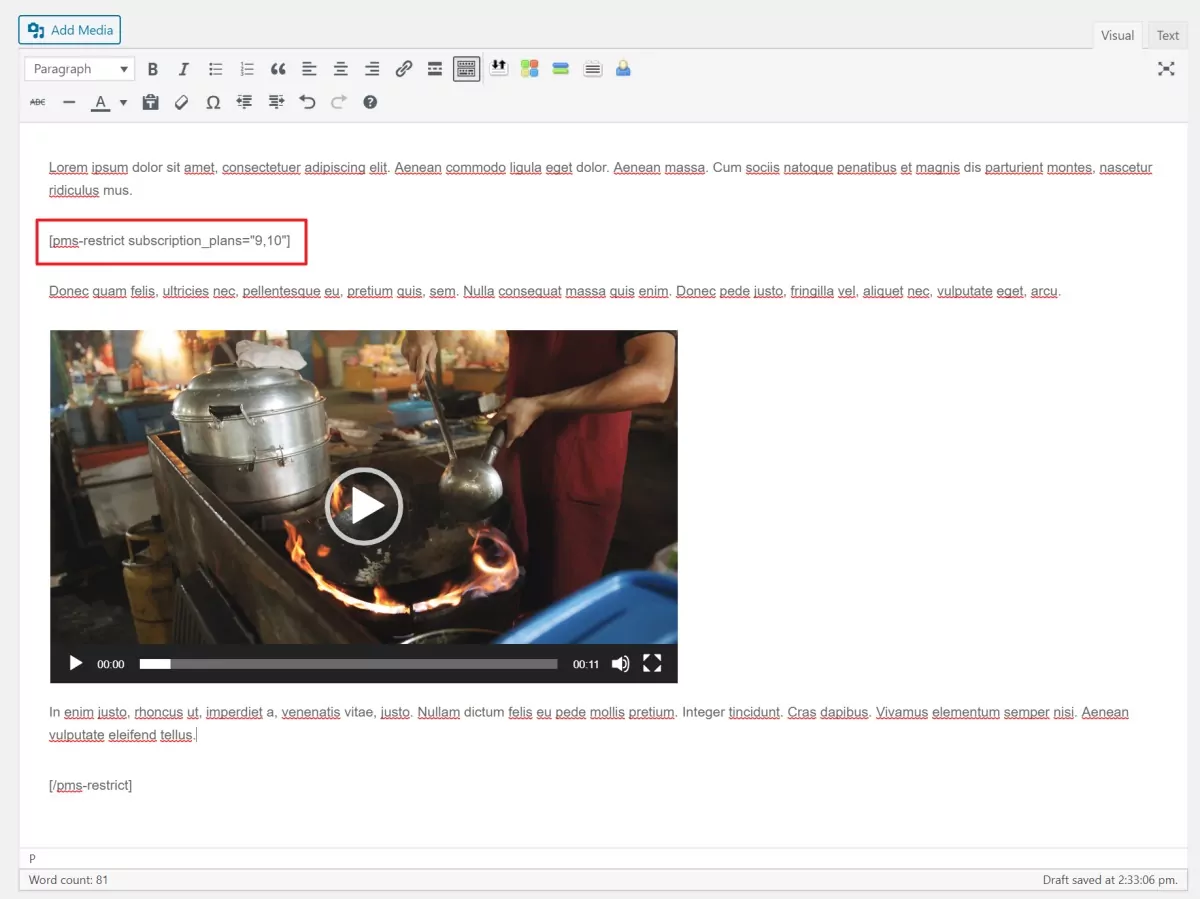Click the 'In enim justo' paragraph

pyautogui.click(x=589, y=723)
